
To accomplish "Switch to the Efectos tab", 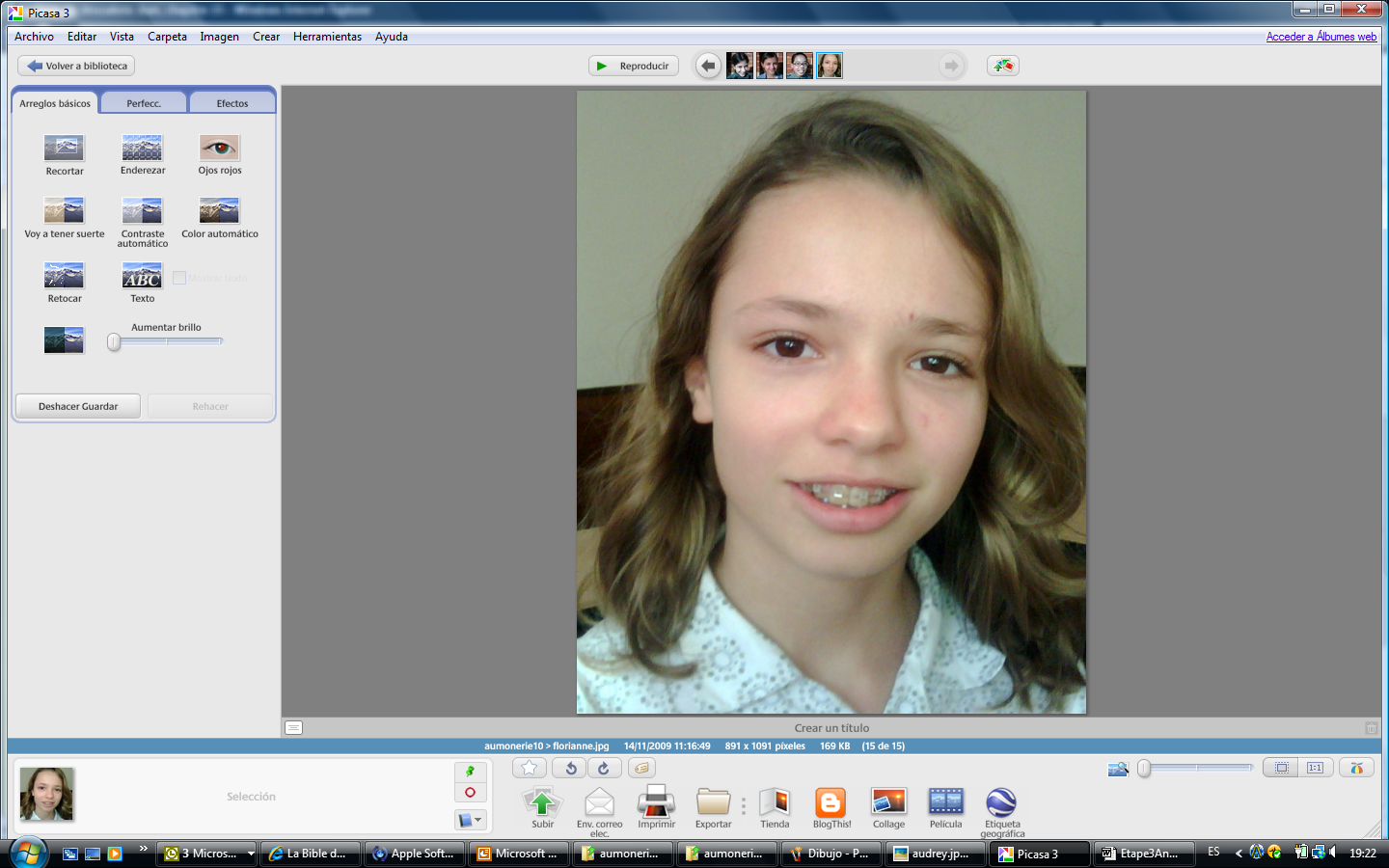I will click(232, 103).
